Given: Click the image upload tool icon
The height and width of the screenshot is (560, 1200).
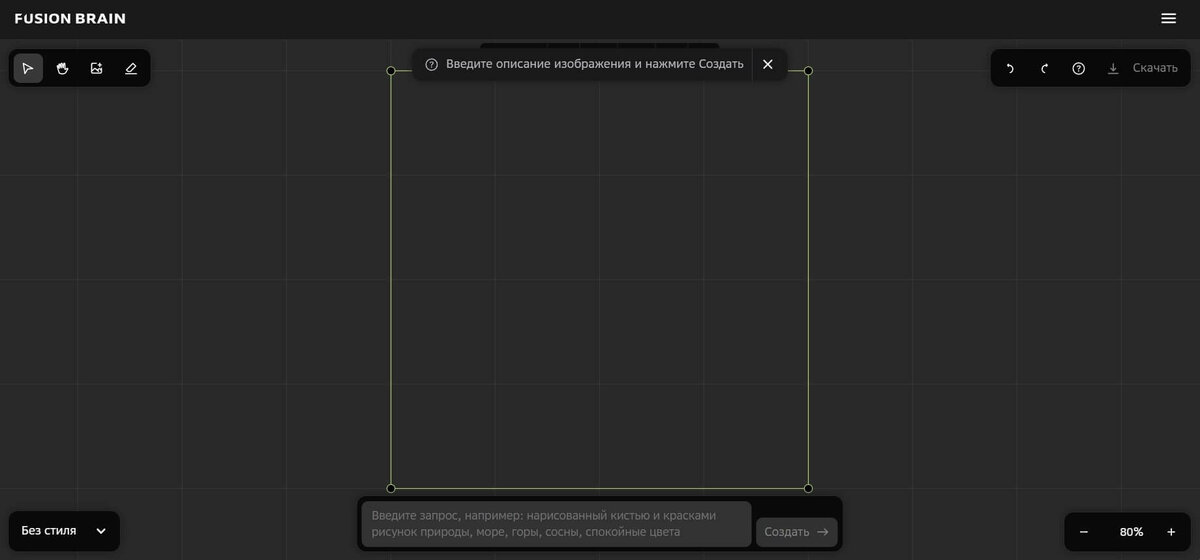Looking at the screenshot, I should 97,68.
